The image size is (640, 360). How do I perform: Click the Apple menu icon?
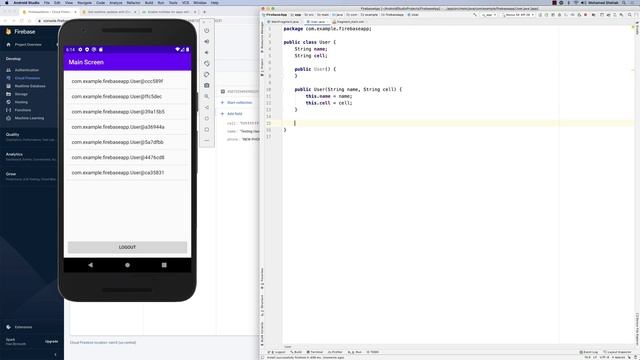(x=6, y=2)
